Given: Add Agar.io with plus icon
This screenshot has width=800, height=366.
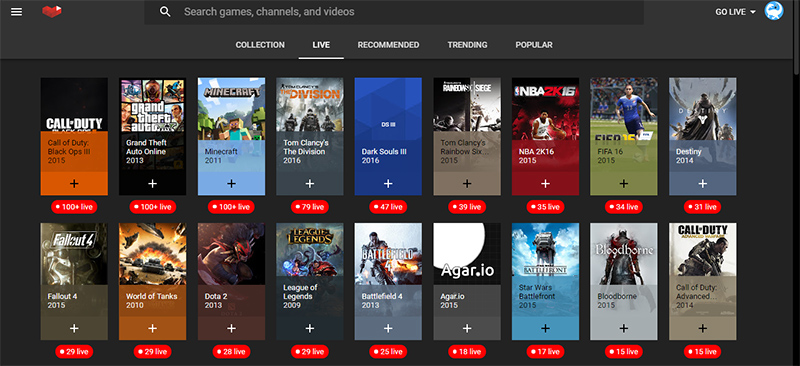Looking at the screenshot, I should point(467,328).
